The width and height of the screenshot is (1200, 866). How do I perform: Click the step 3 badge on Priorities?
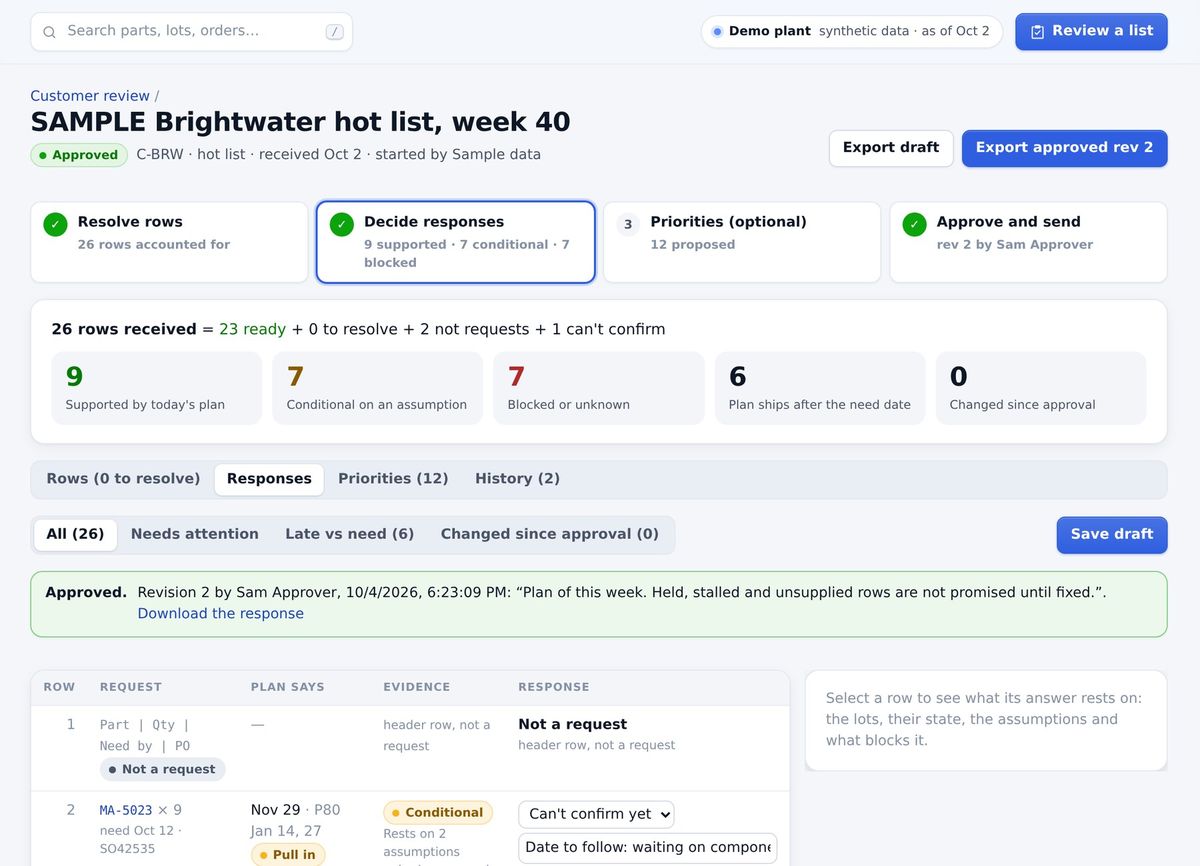pos(628,224)
